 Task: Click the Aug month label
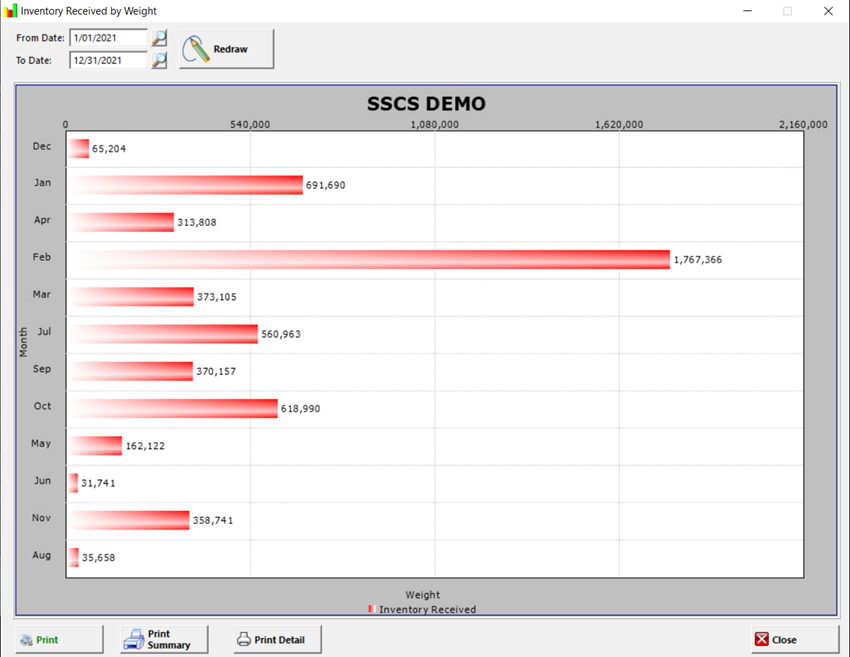(x=42, y=555)
